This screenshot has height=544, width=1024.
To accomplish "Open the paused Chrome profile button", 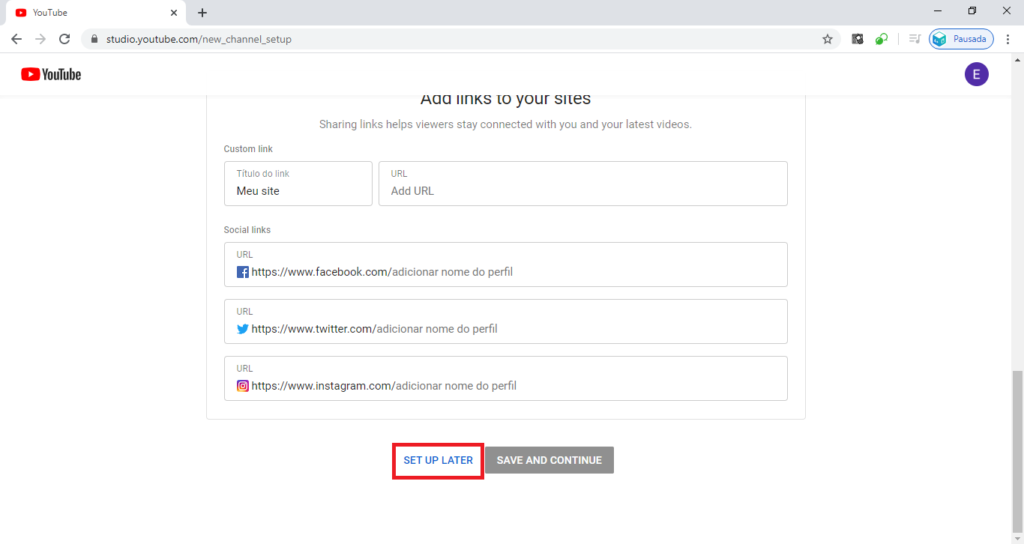I will tap(961, 39).
